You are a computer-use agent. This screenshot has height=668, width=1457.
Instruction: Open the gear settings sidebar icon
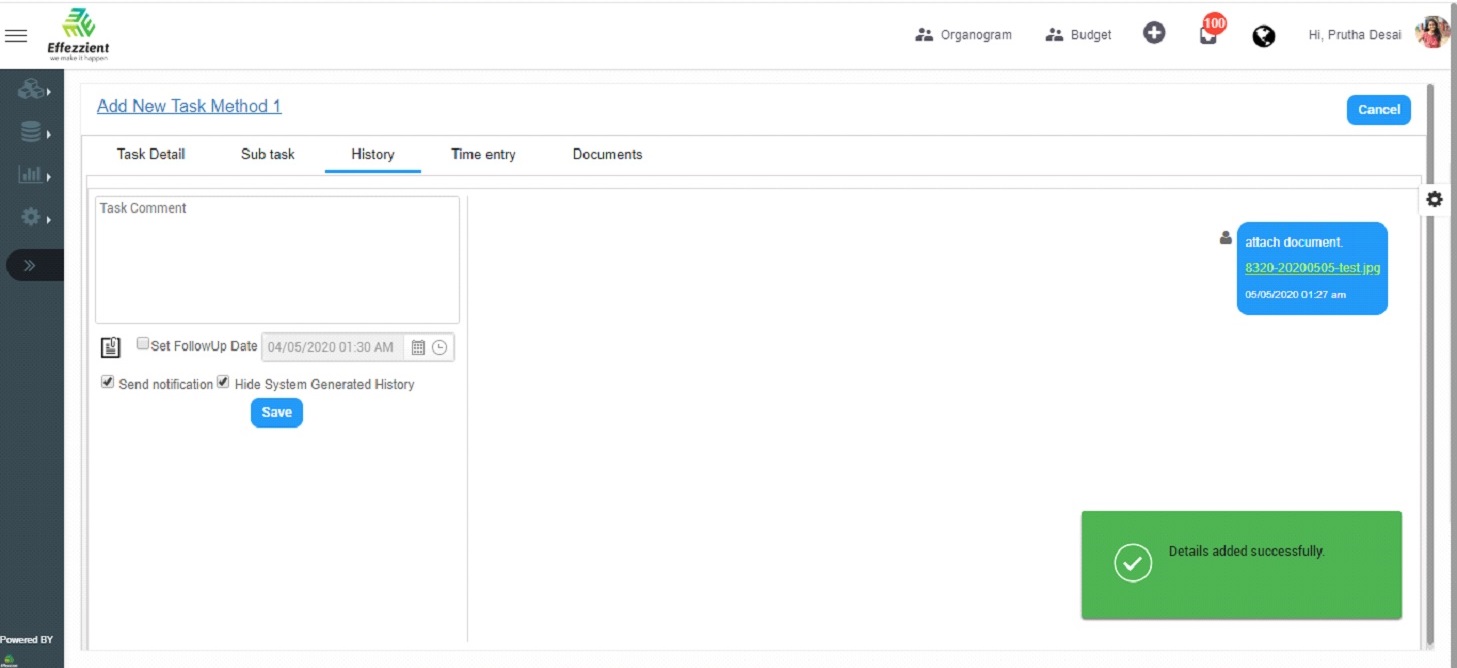point(32,217)
